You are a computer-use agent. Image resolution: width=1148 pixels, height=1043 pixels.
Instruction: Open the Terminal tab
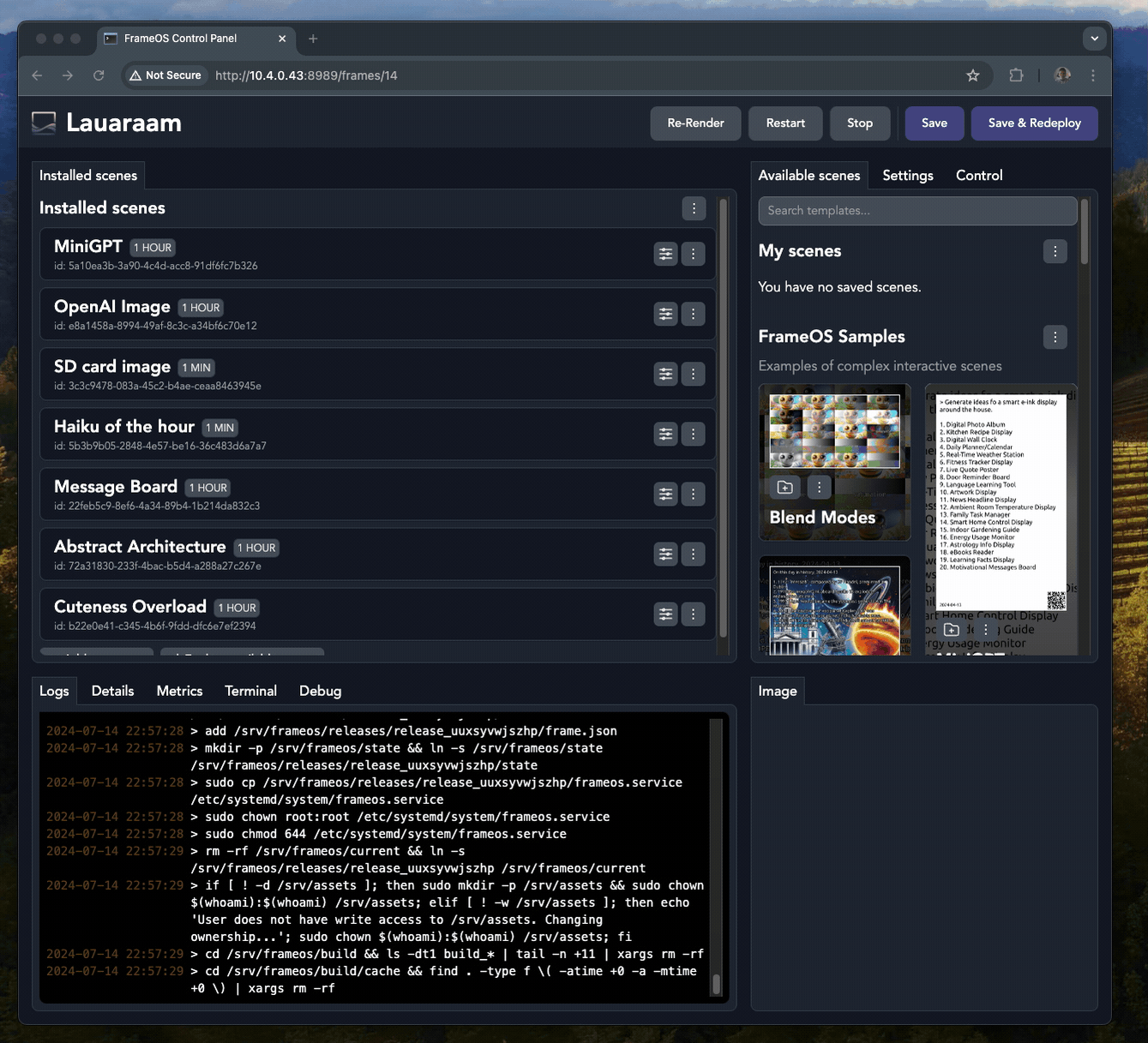coord(250,691)
